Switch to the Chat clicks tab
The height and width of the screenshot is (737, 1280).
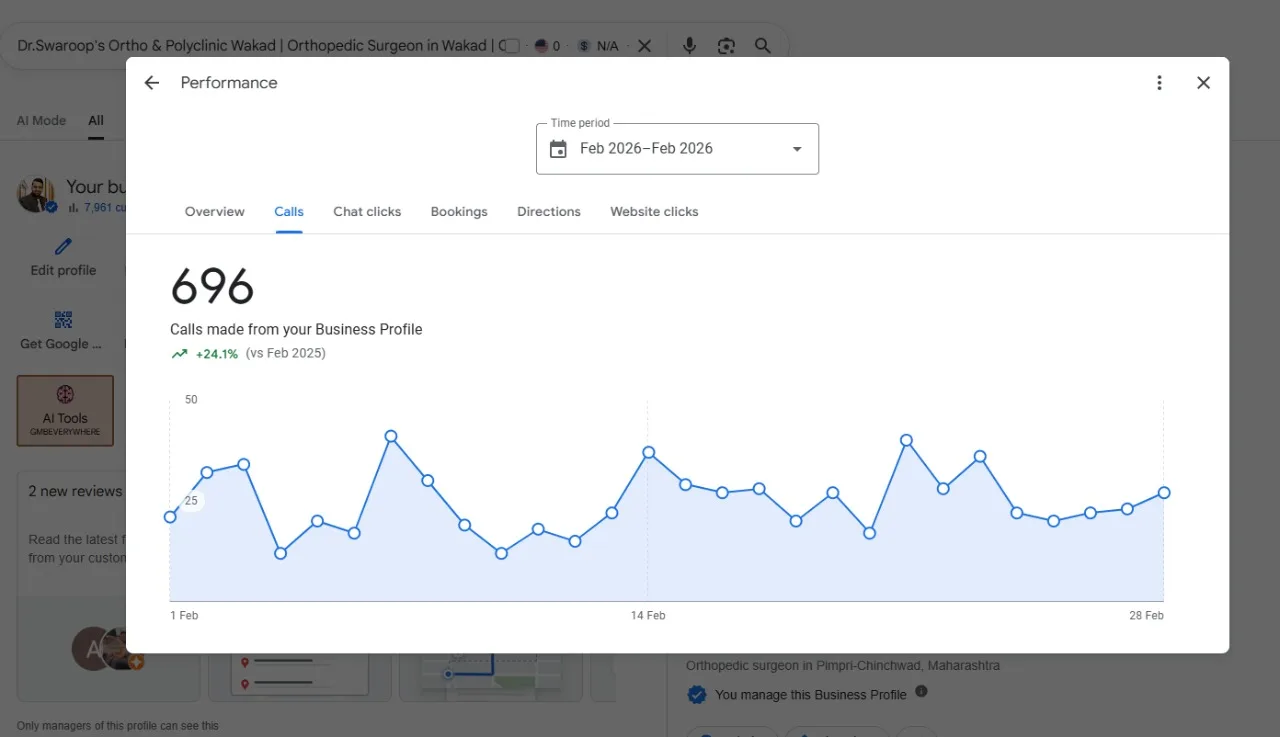pos(367,212)
